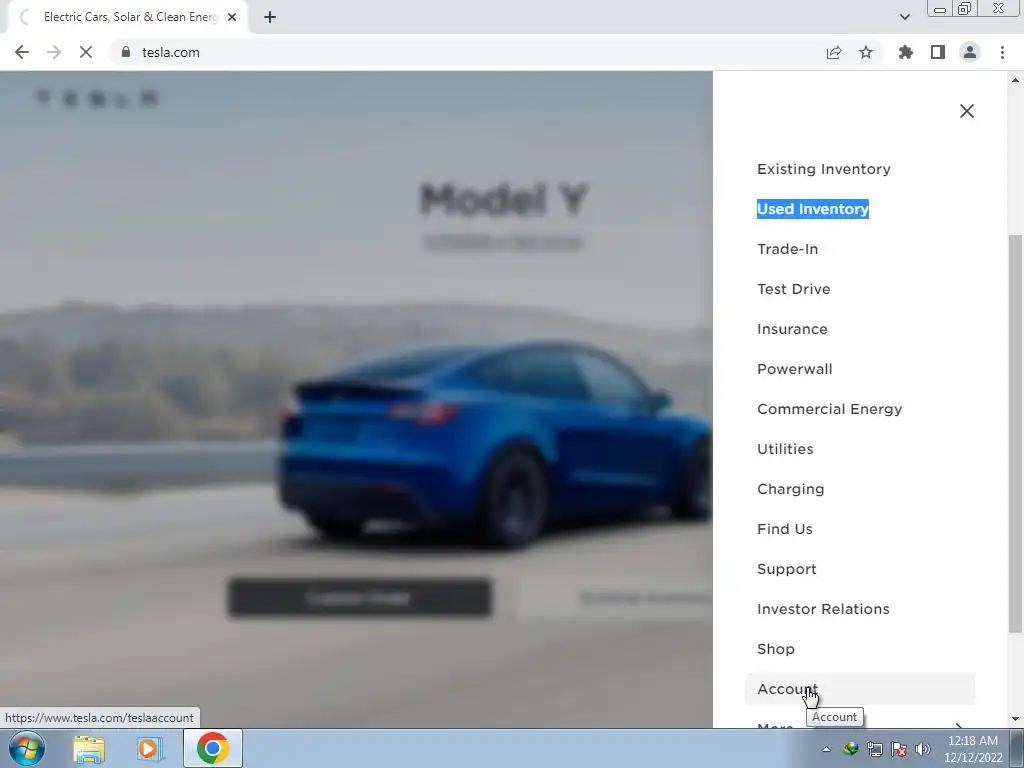
Task: Close the Electric Cars tab
Action: [x=232, y=17]
